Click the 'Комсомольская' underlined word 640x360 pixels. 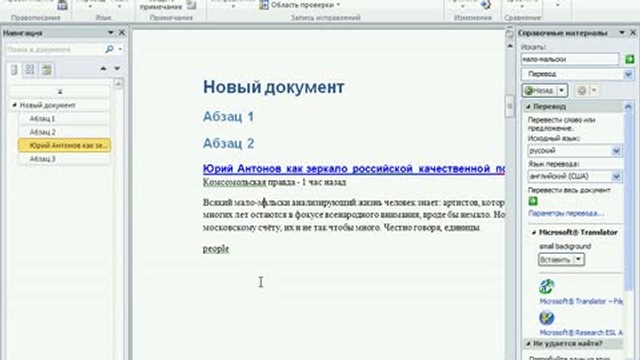[x=234, y=182]
